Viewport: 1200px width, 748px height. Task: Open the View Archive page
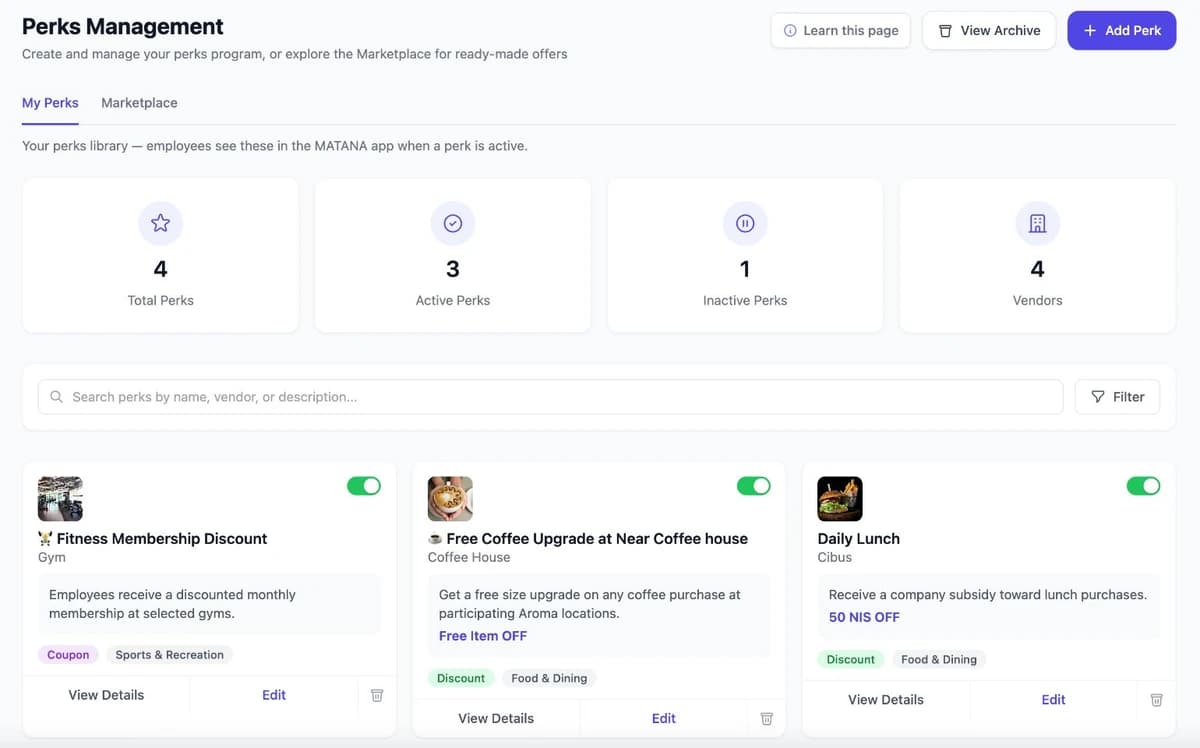point(989,31)
